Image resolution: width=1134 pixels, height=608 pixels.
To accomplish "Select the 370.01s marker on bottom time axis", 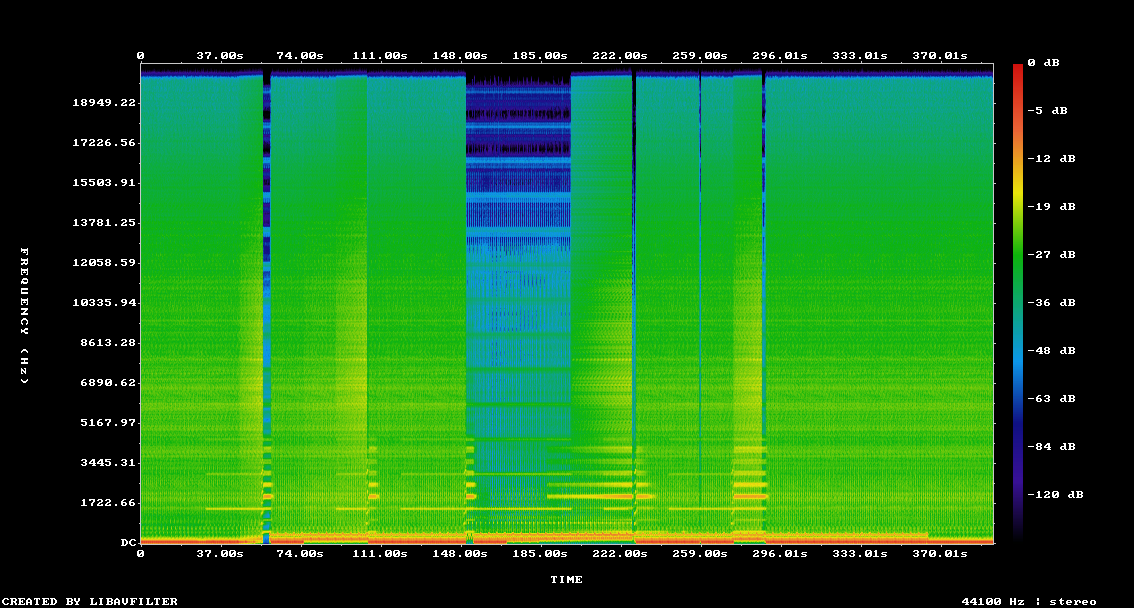I will coord(940,553).
